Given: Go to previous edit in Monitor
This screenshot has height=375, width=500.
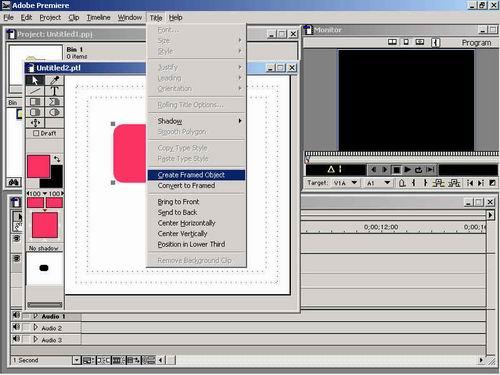Looking at the screenshot, I should point(470,183).
